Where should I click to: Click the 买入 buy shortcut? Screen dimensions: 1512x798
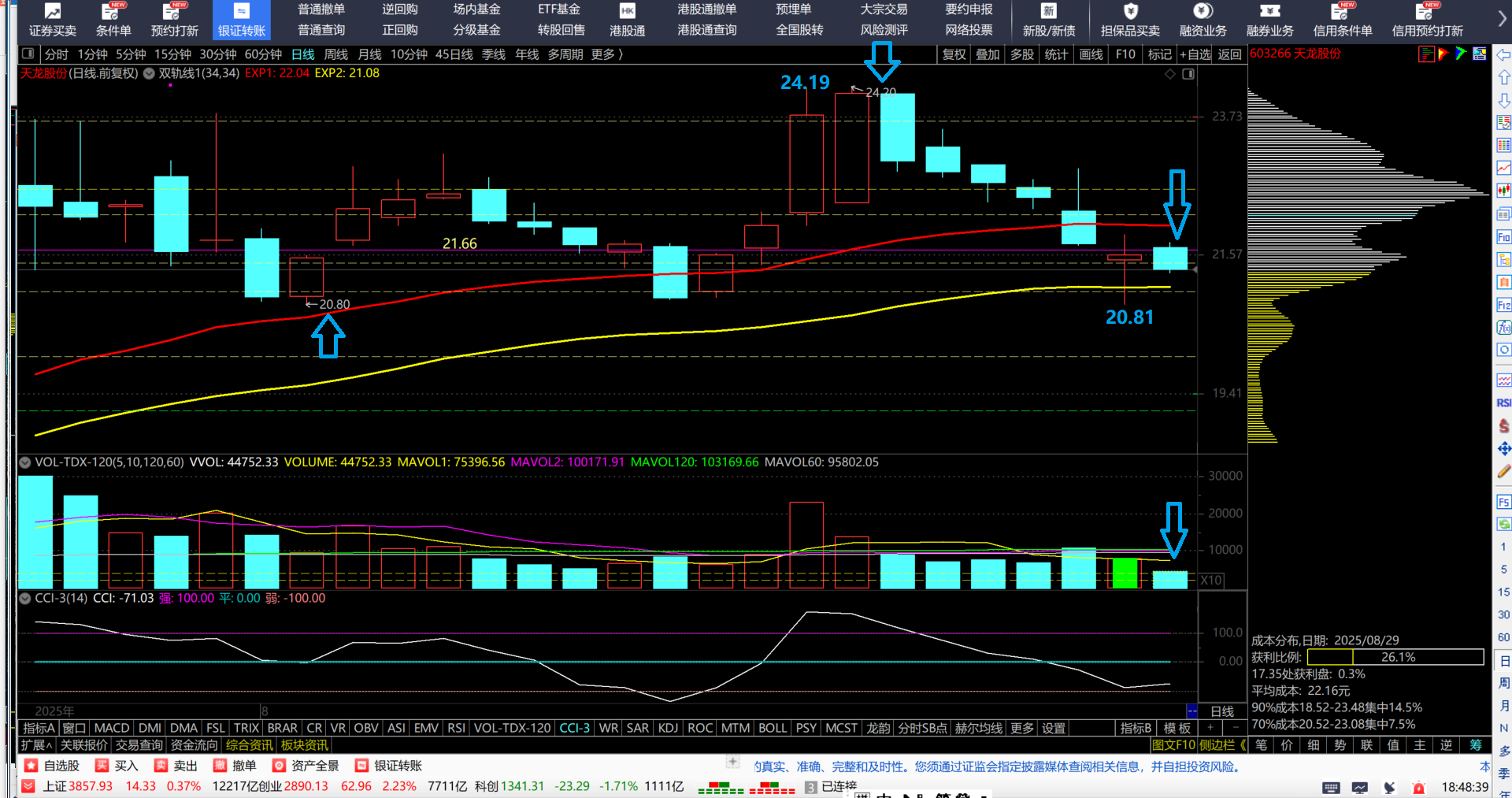(x=117, y=766)
